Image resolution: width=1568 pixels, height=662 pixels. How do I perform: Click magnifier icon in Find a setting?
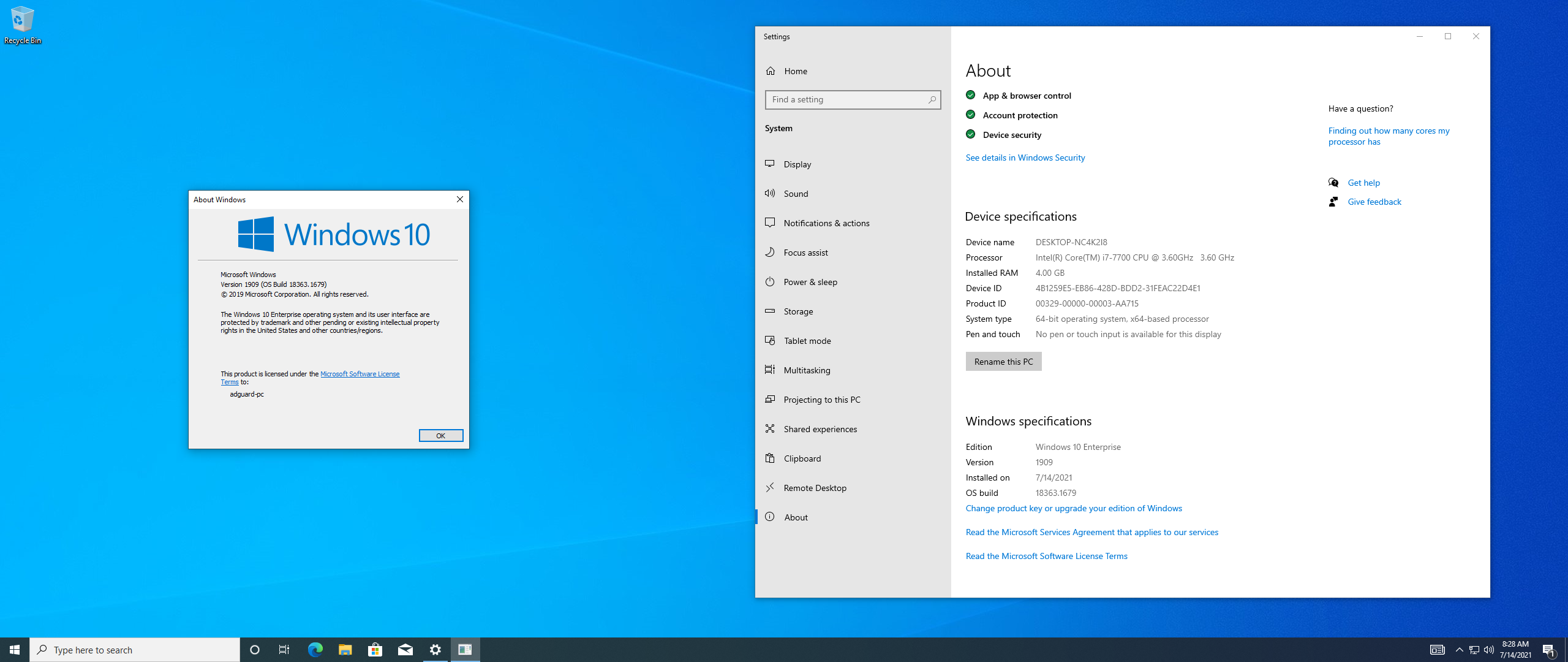coord(932,99)
